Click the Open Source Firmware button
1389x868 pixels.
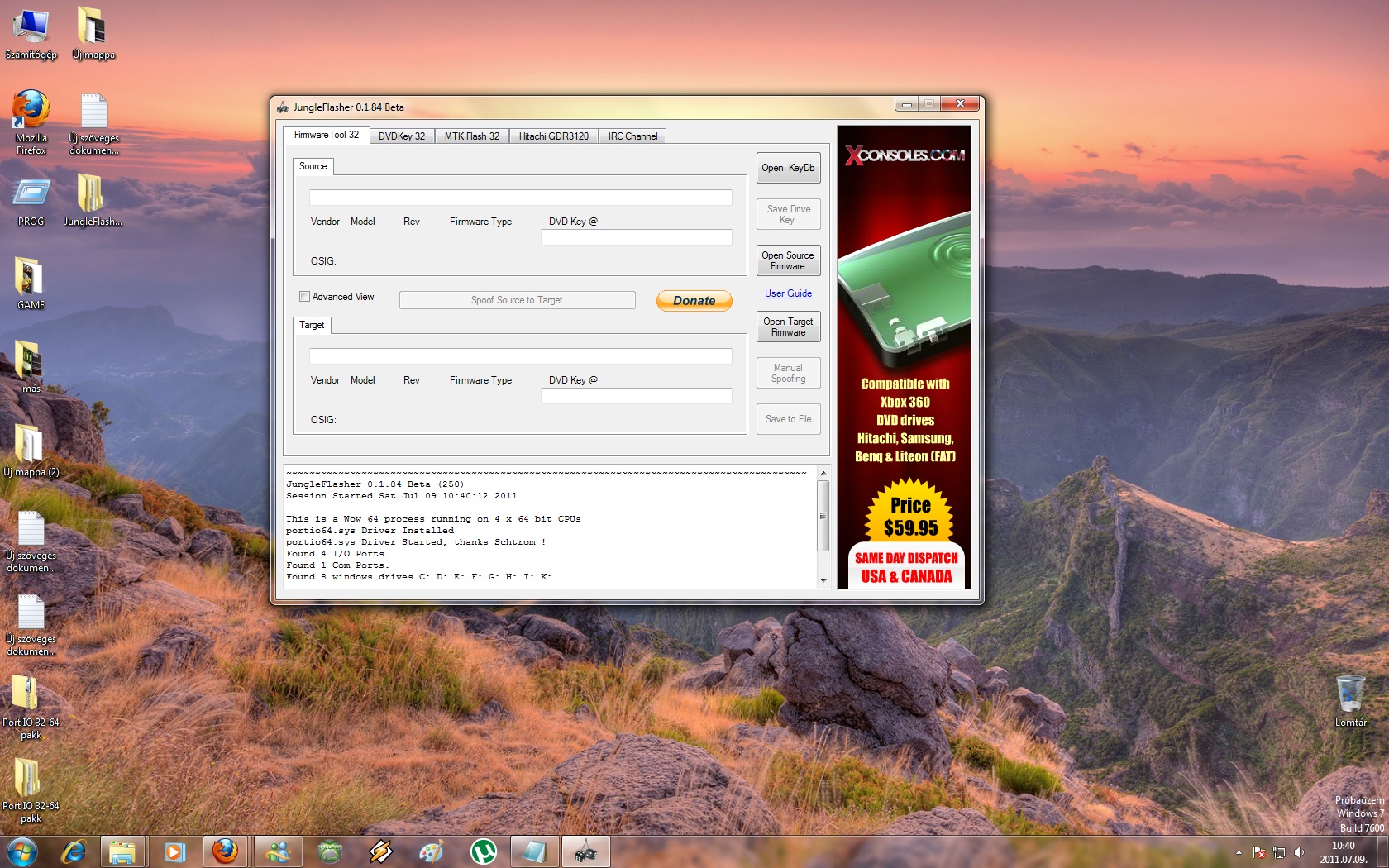click(788, 260)
